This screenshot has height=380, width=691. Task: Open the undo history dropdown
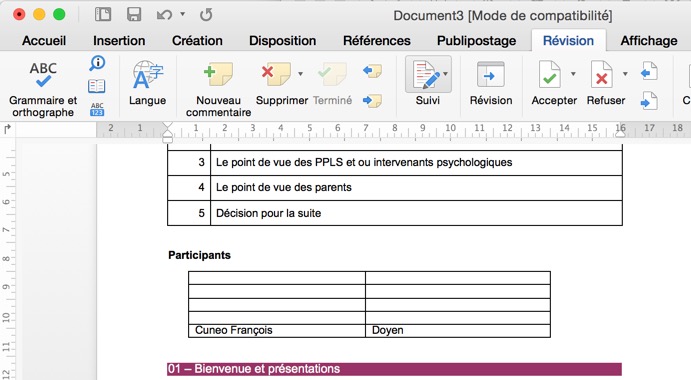(x=182, y=14)
